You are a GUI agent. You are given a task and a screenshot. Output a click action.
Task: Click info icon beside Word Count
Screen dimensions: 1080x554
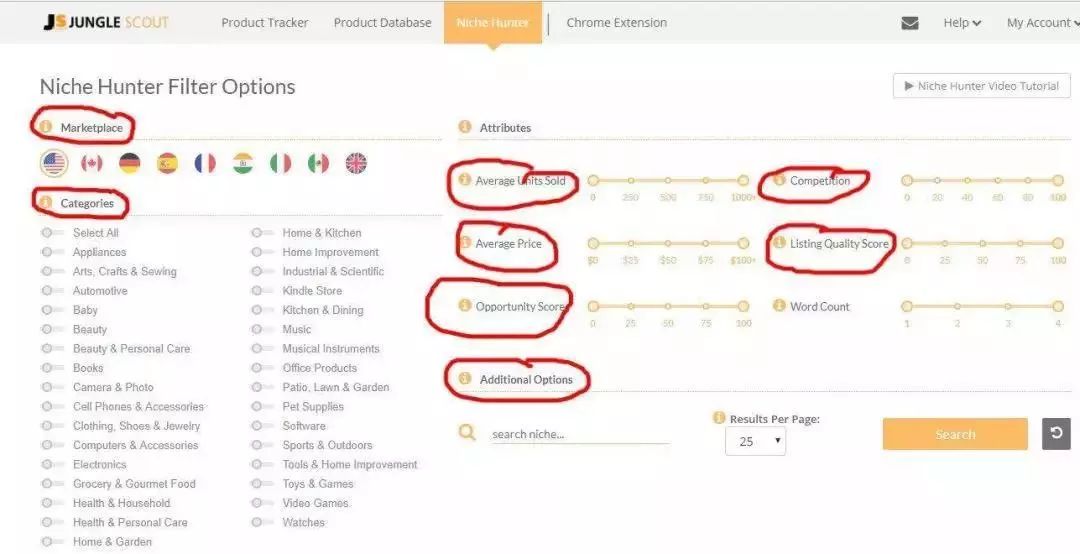(779, 305)
